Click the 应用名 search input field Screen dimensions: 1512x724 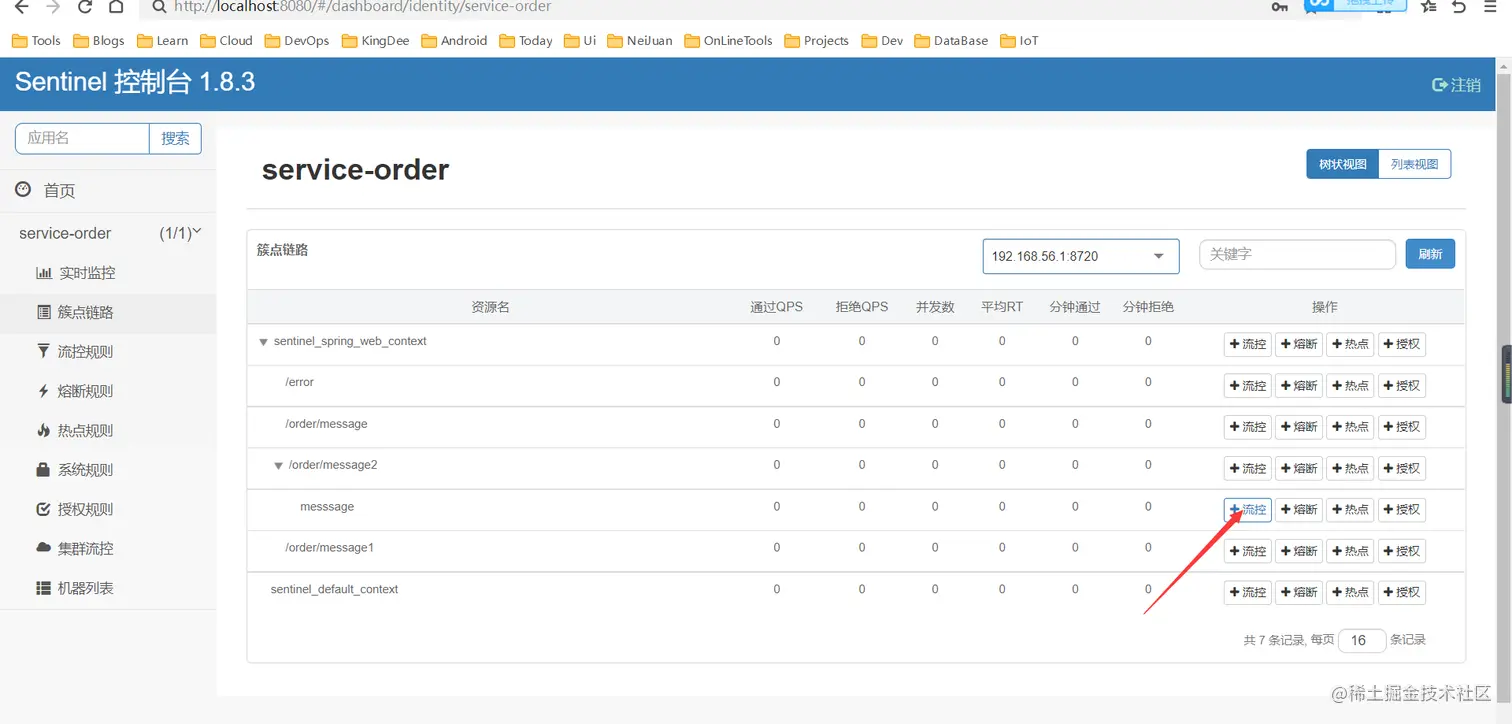click(82, 138)
